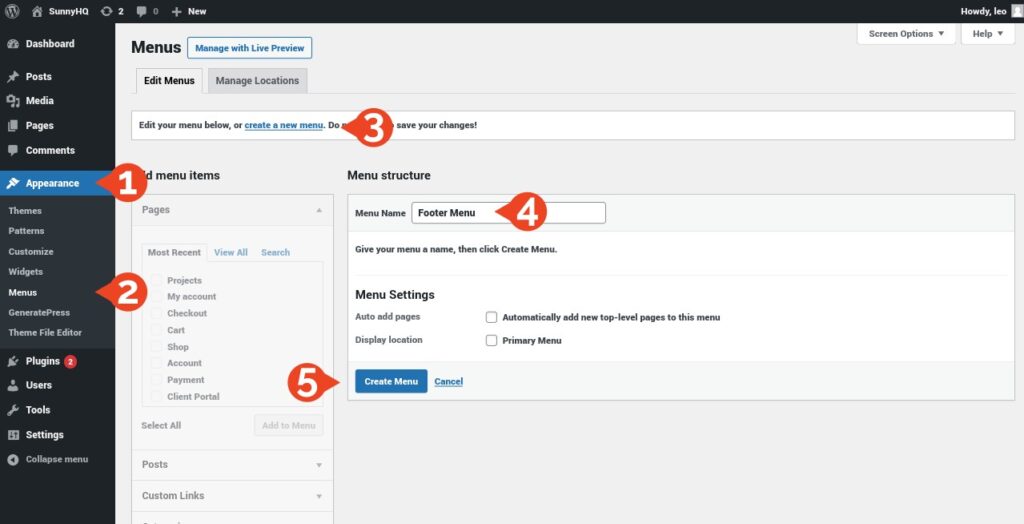Image resolution: width=1024 pixels, height=524 pixels.
Task: Click the plus New icon in admin bar
Action: pyautogui.click(x=176, y=11)
